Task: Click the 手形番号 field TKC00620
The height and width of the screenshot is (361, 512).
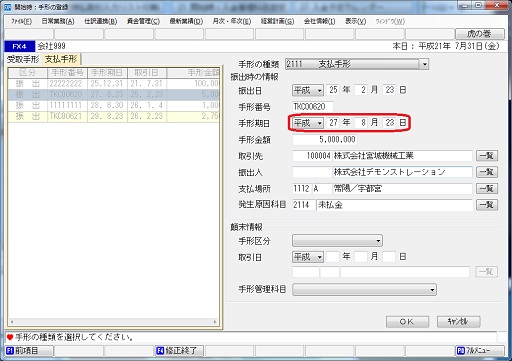Action: click(x=313, y=107)
